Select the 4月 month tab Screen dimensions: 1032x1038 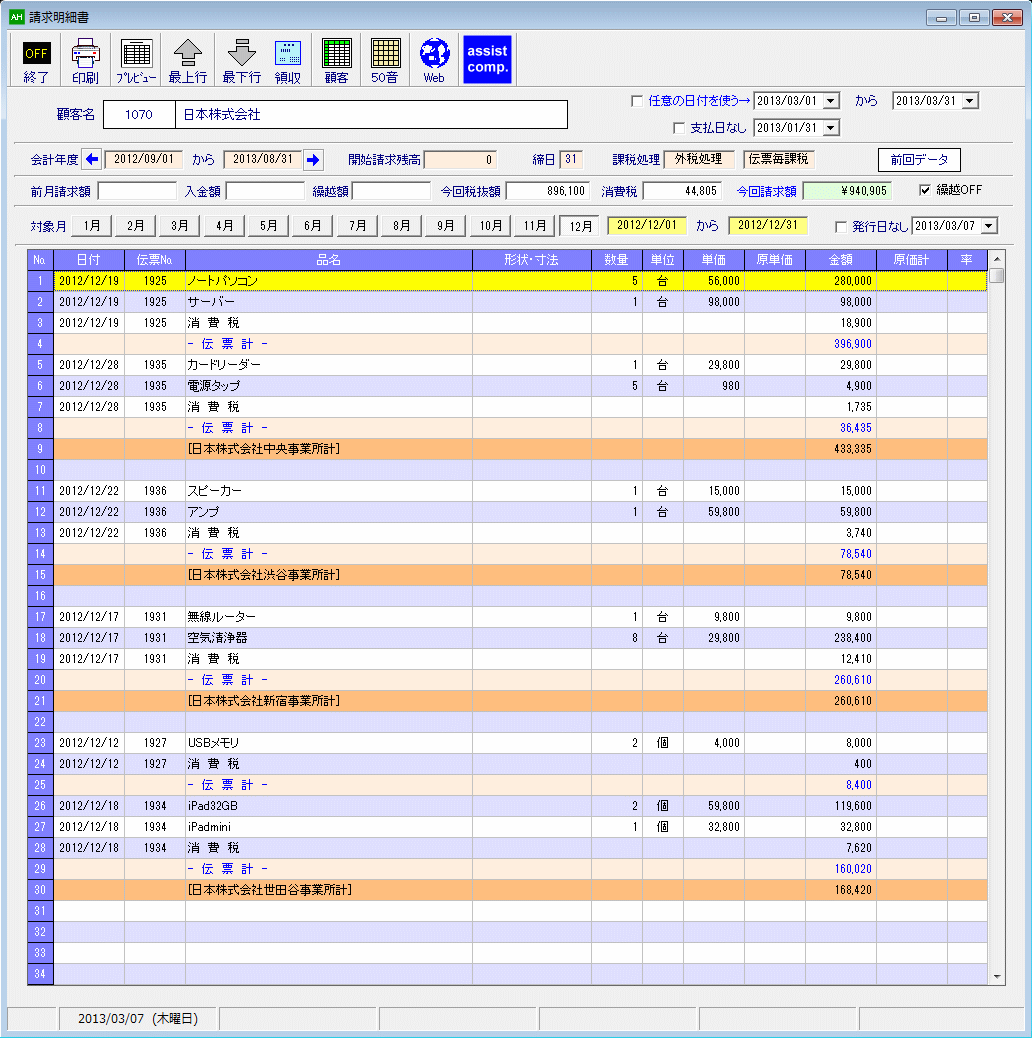click(224, 226)
